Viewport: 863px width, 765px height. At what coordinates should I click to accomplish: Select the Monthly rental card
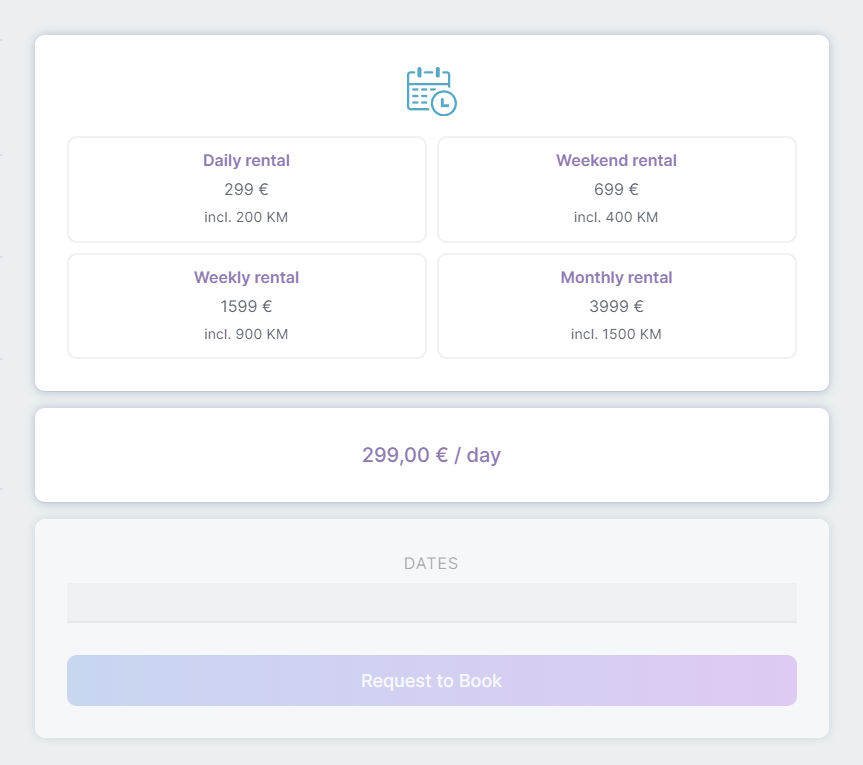(616, 306)
